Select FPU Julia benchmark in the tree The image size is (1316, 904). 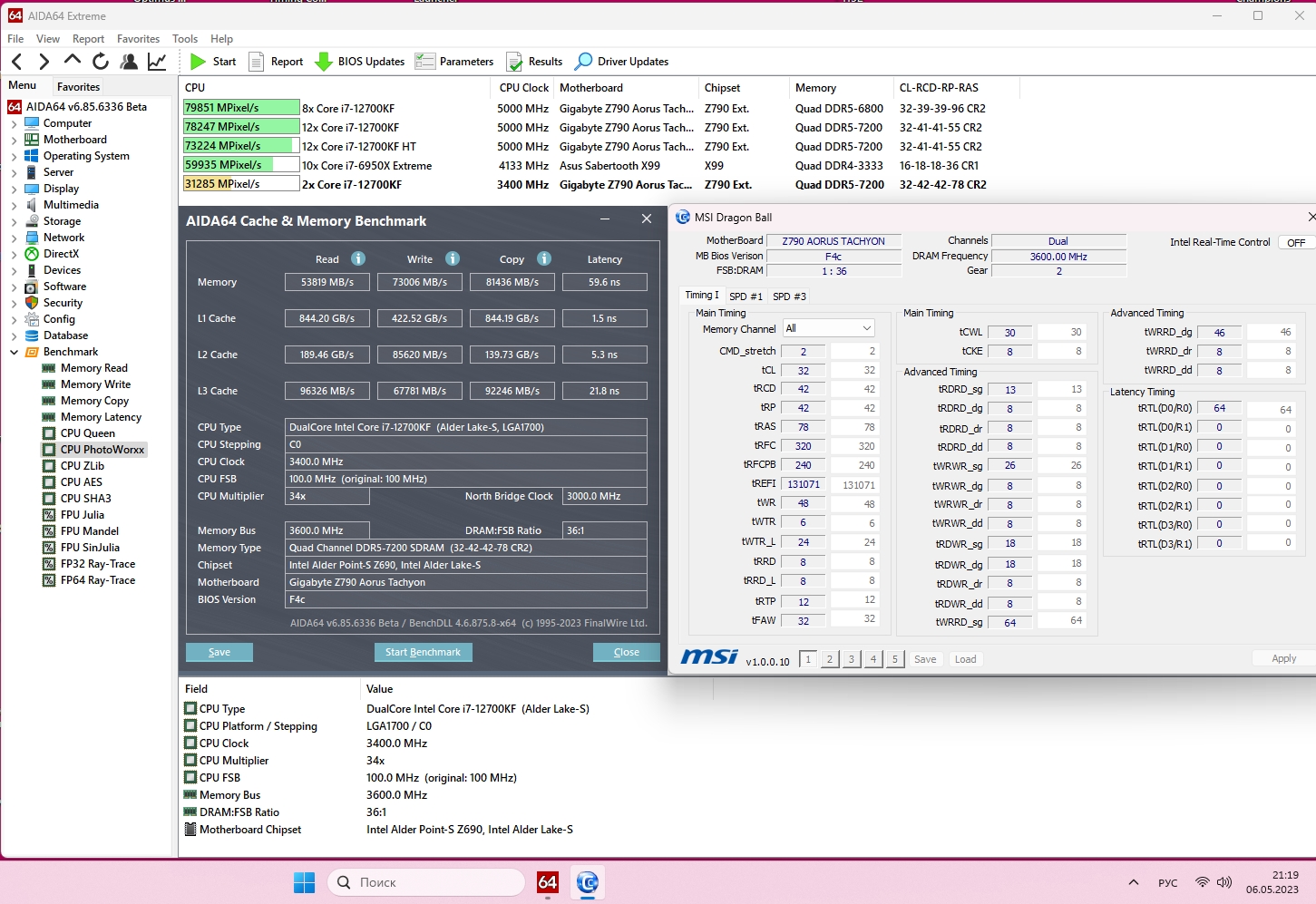82,515
